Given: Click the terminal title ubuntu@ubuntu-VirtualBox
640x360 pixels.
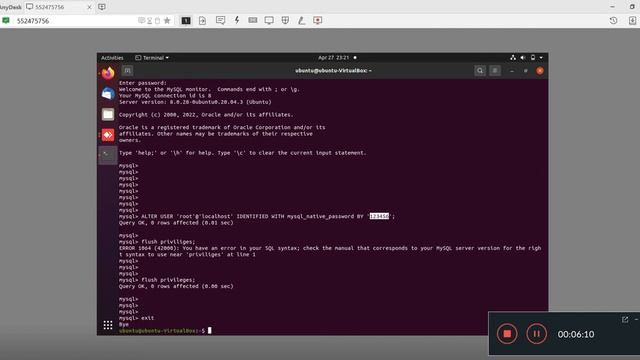Looking at the screenshot, I should tap(333, 71).
